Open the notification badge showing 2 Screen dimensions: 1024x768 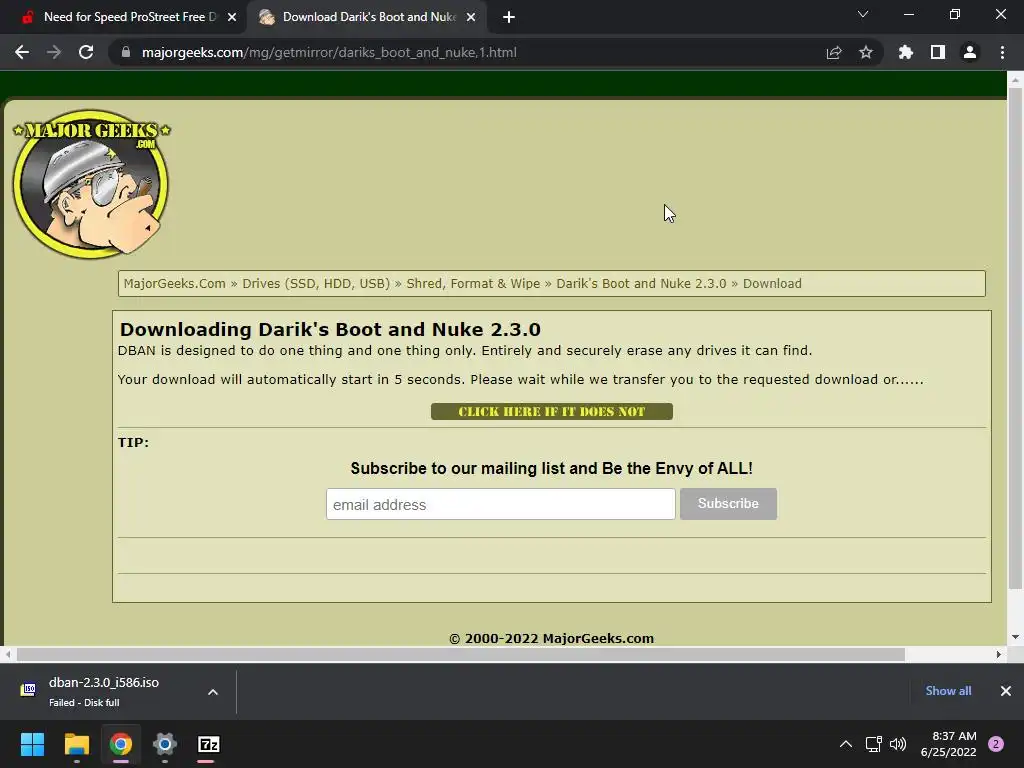point(996,744)
